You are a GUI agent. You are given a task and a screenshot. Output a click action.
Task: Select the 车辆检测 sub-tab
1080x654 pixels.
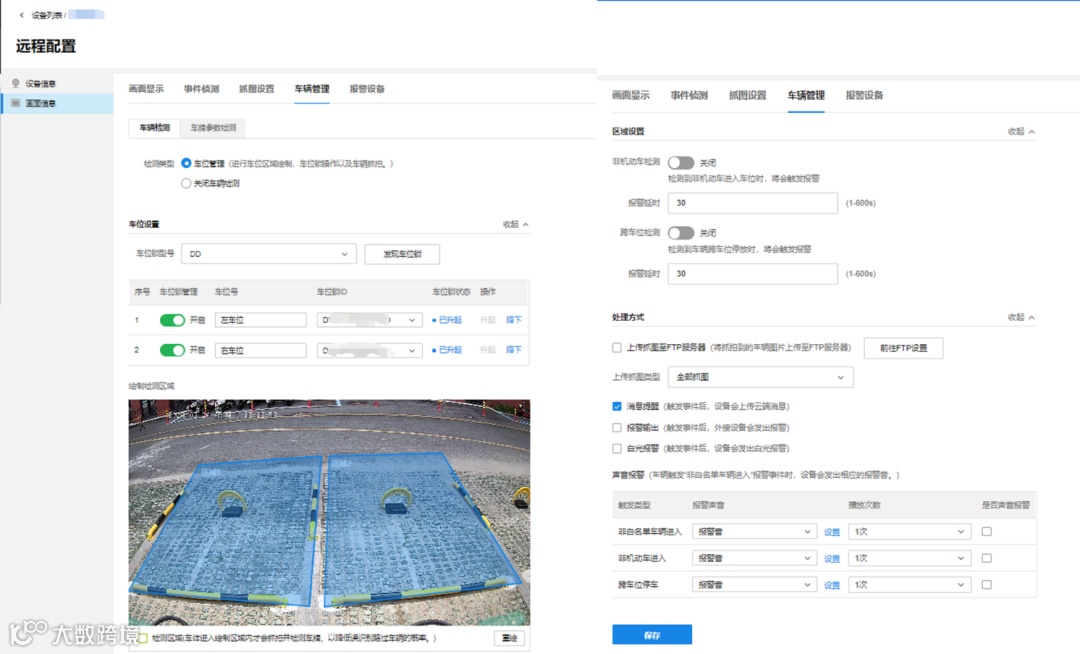[154, 127]
